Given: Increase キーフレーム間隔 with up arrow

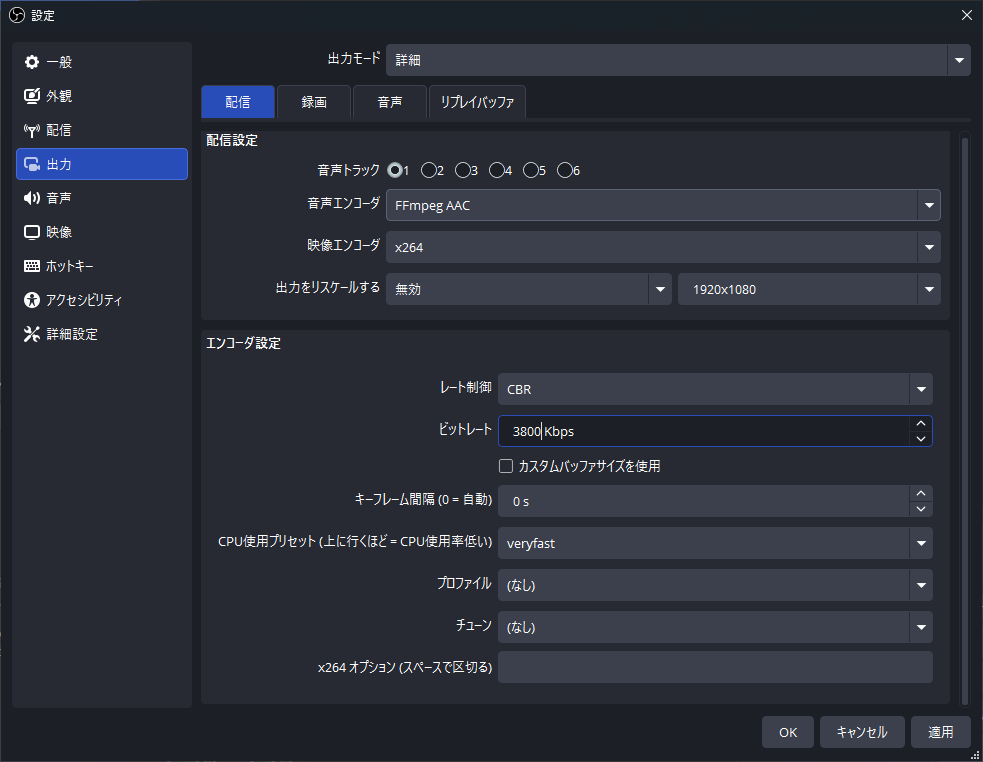Looking at the screenshot, I should point(921,494).
